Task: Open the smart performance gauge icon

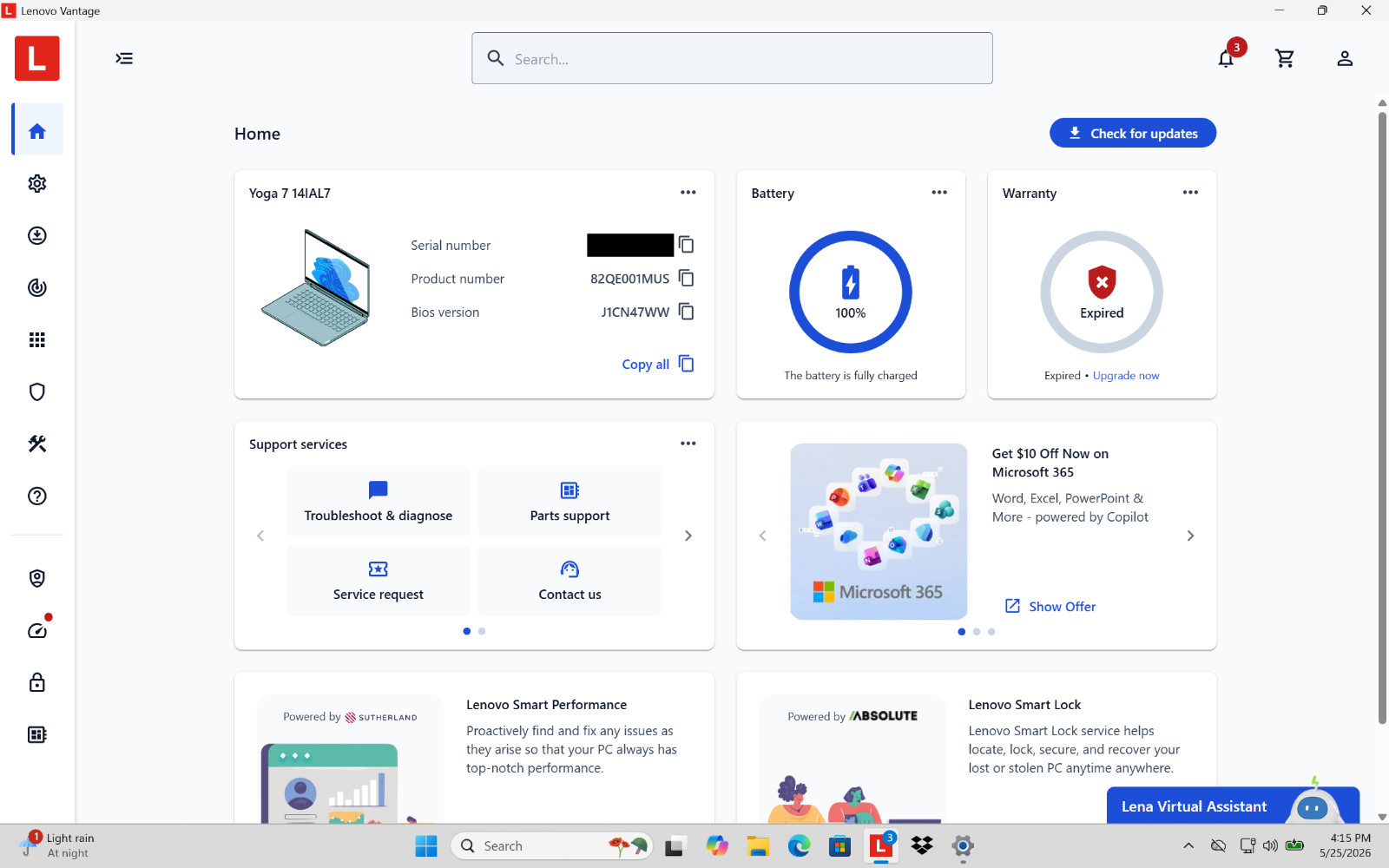Action: tap(37, 630)
